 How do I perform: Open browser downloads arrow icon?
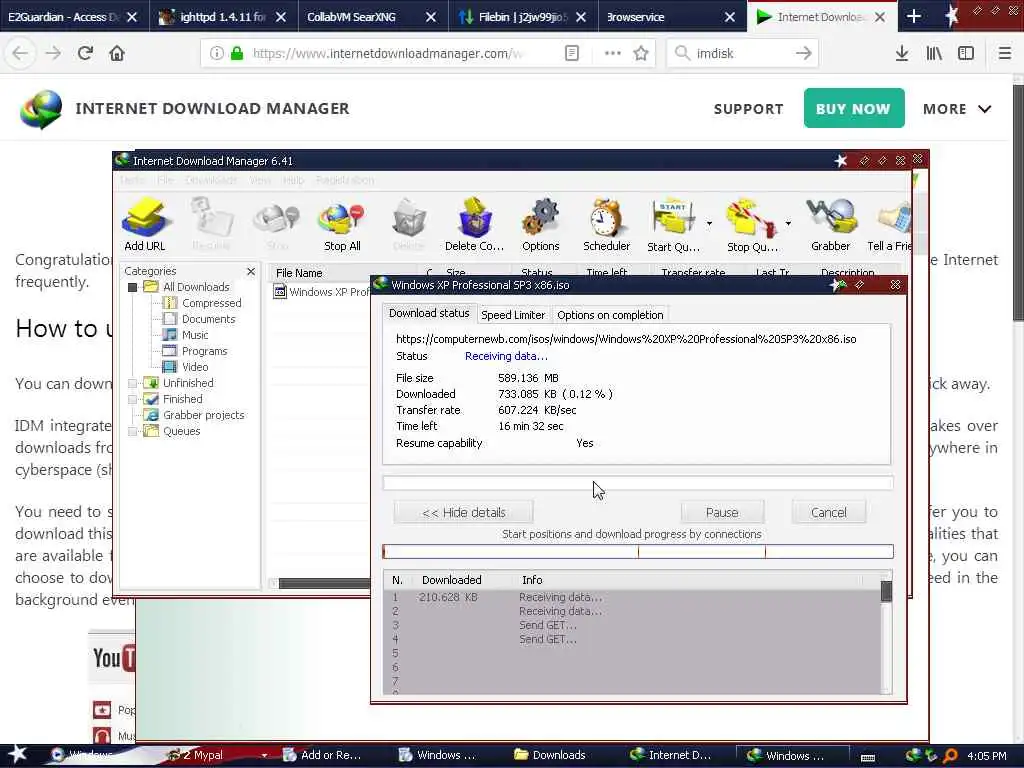coord(902,53)
